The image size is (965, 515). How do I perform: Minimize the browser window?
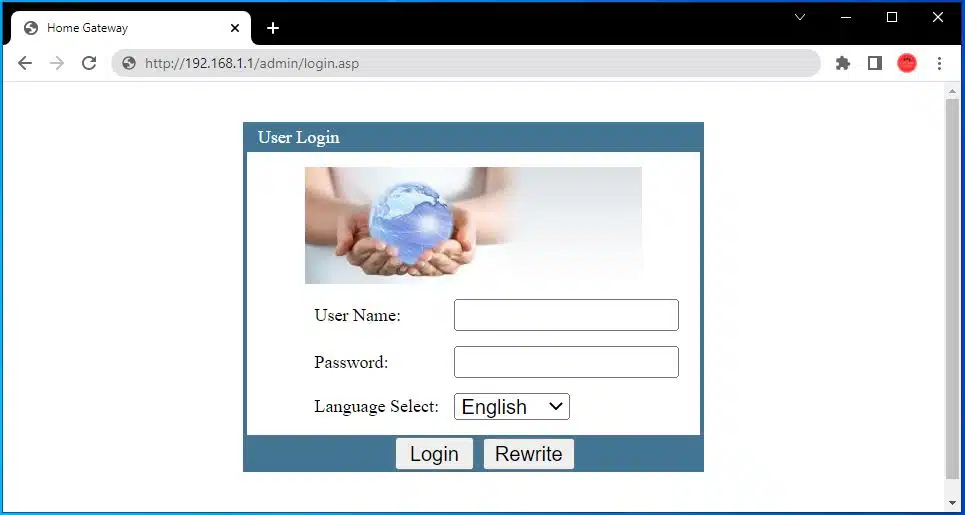[x=846, y=17]
